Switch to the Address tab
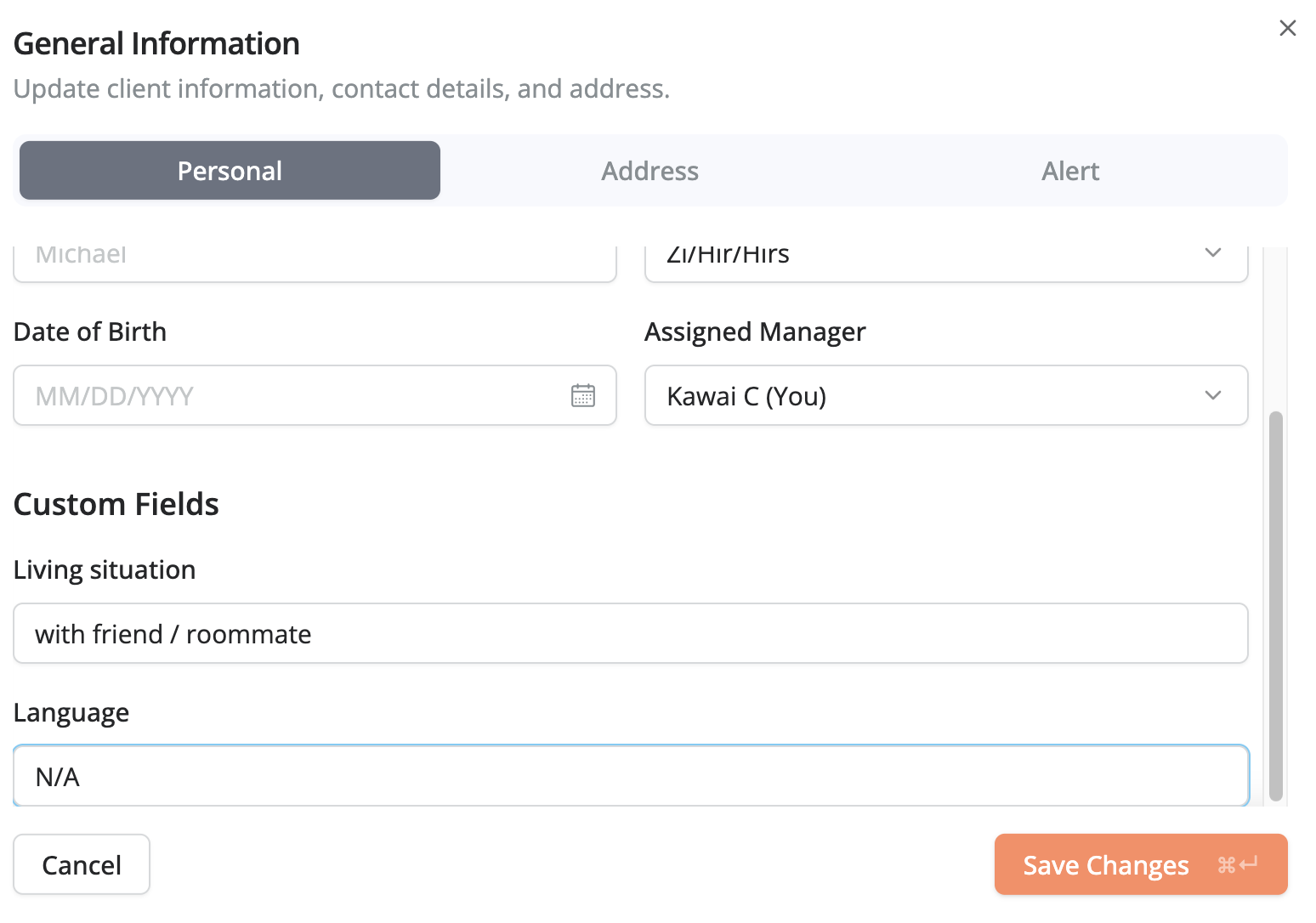The width and height of the screenshot is (1316, 923). pyautogui.click(x=649, y=170)
